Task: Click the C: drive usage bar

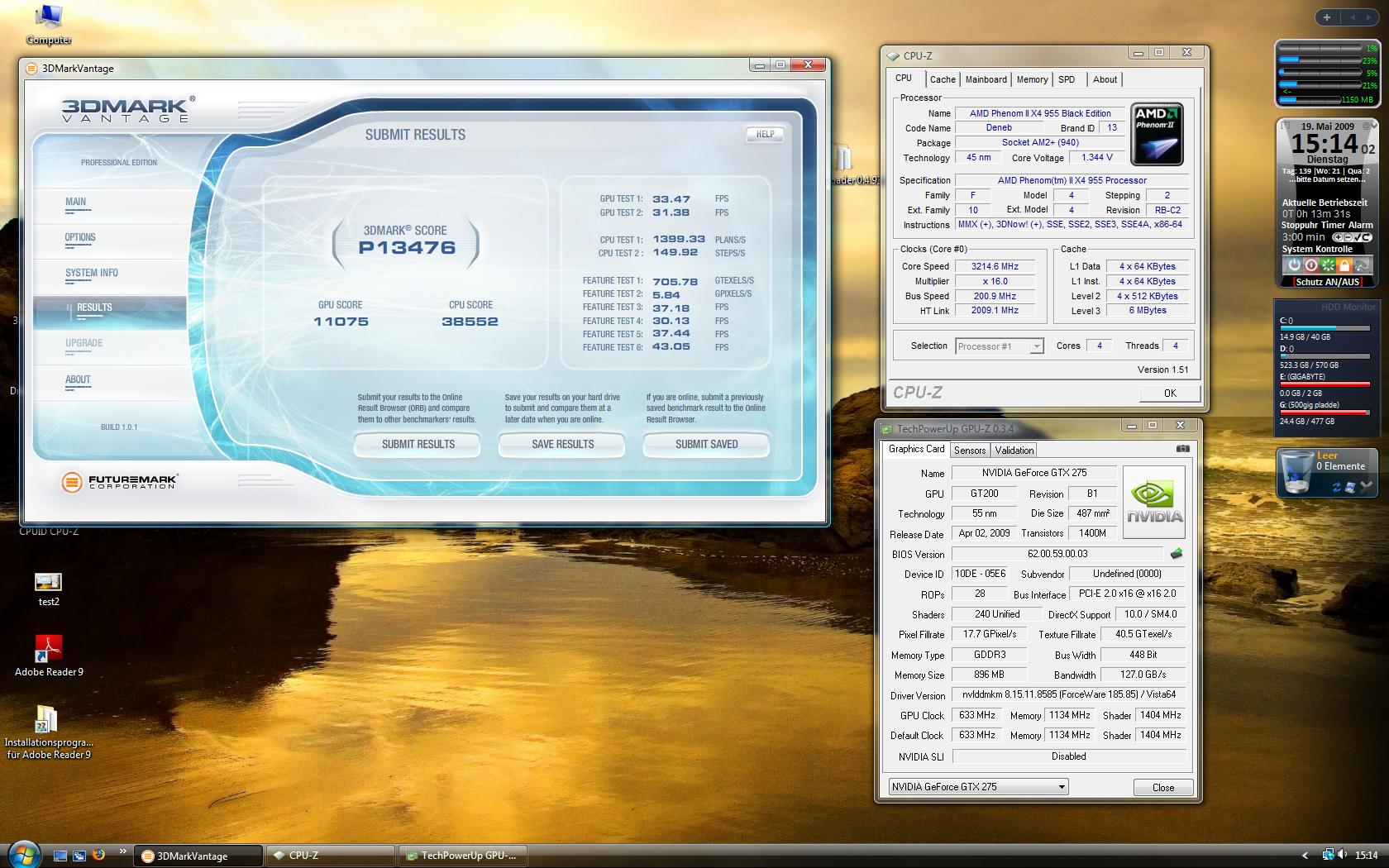Action: 1324,329
